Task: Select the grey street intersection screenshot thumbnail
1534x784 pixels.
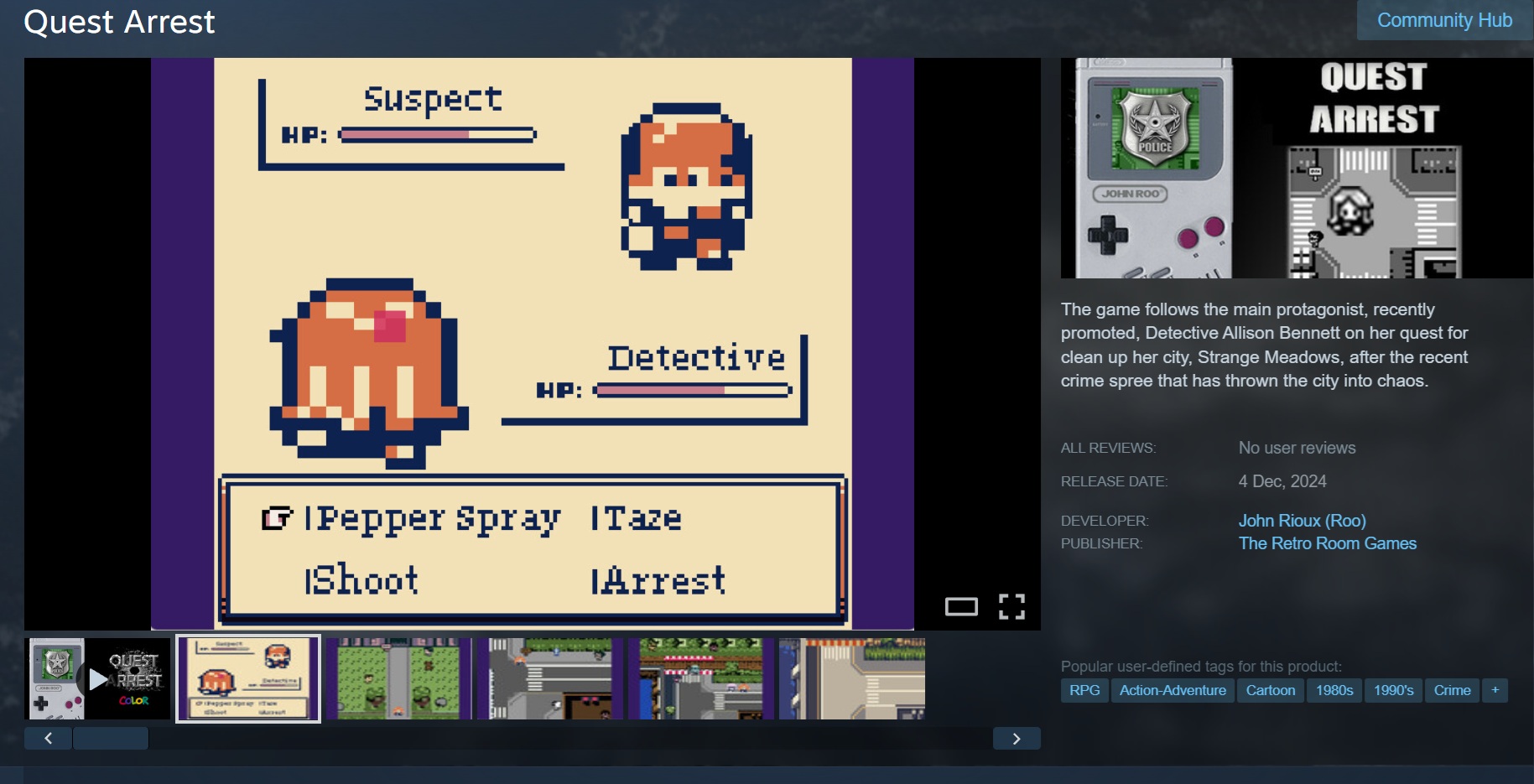Action: click(x=550, y=678)
